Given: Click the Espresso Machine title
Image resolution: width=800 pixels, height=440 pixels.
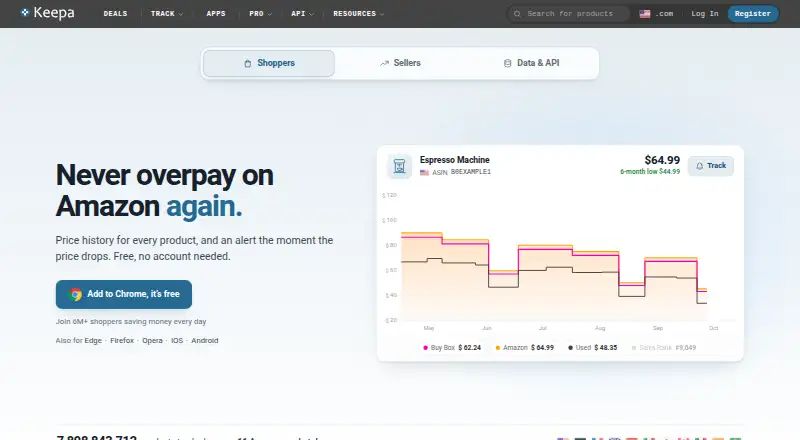Looking at the screenshot, I should tap(455, 160).
